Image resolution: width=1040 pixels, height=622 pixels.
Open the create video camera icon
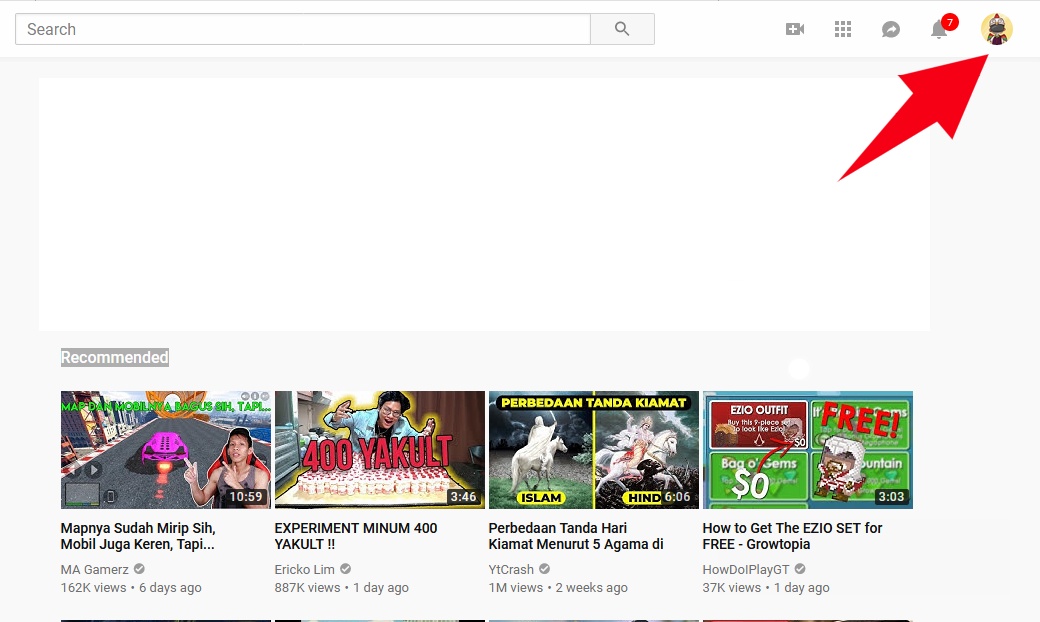pyautogui.click(x=795, y=29)
